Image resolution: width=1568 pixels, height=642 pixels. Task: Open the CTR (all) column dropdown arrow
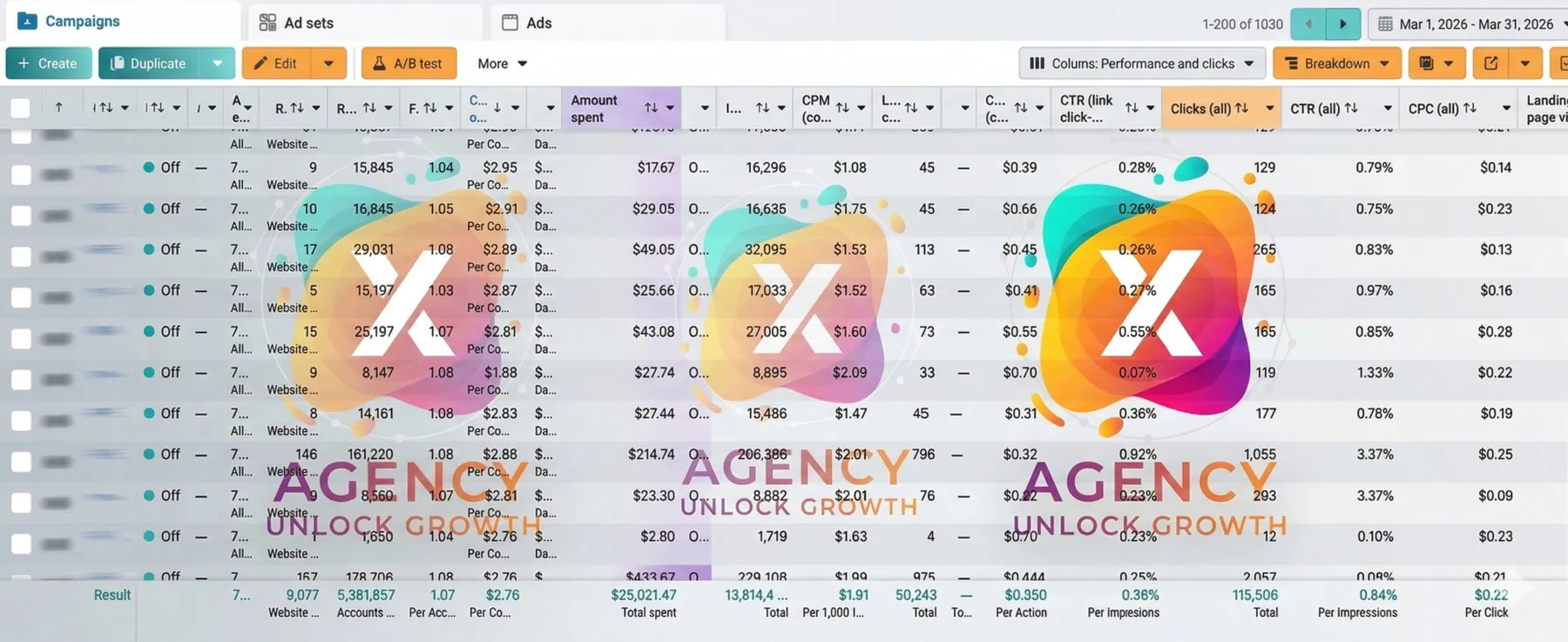pos(1388,108)
